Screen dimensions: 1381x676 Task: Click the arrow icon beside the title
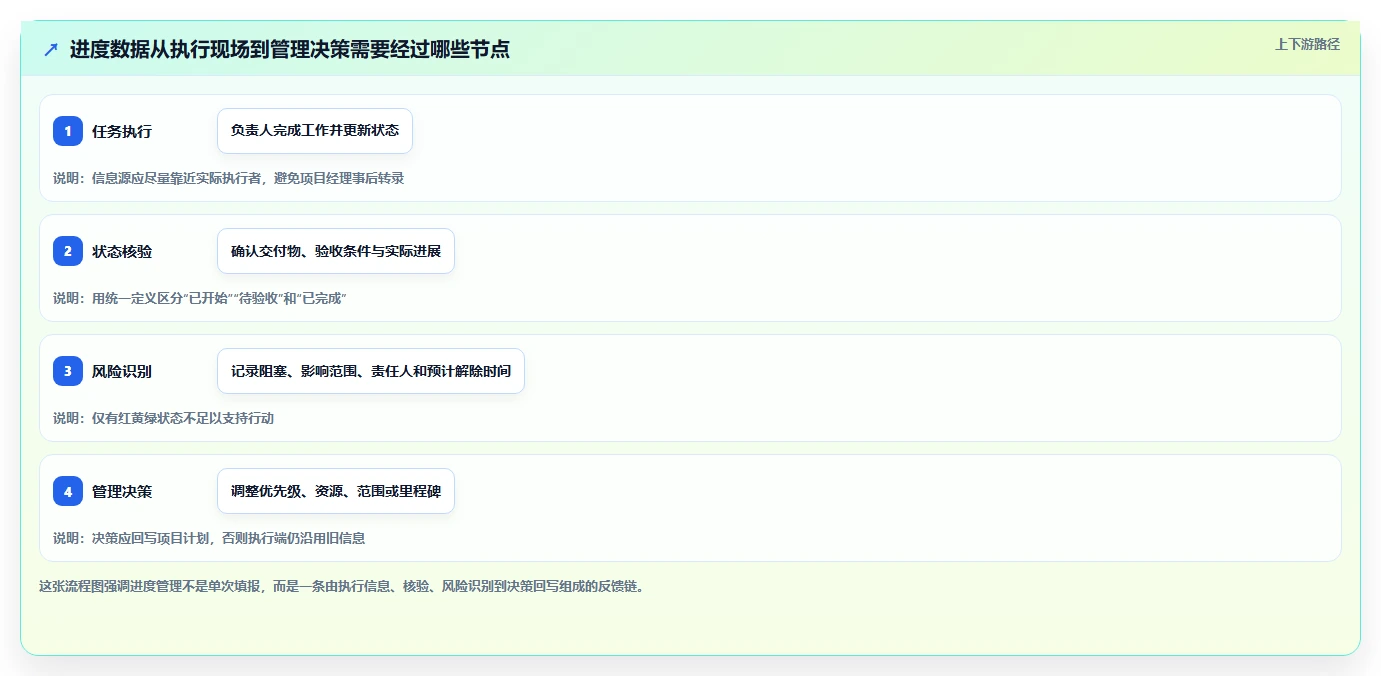pyautogui.click(x=51, y=49)
